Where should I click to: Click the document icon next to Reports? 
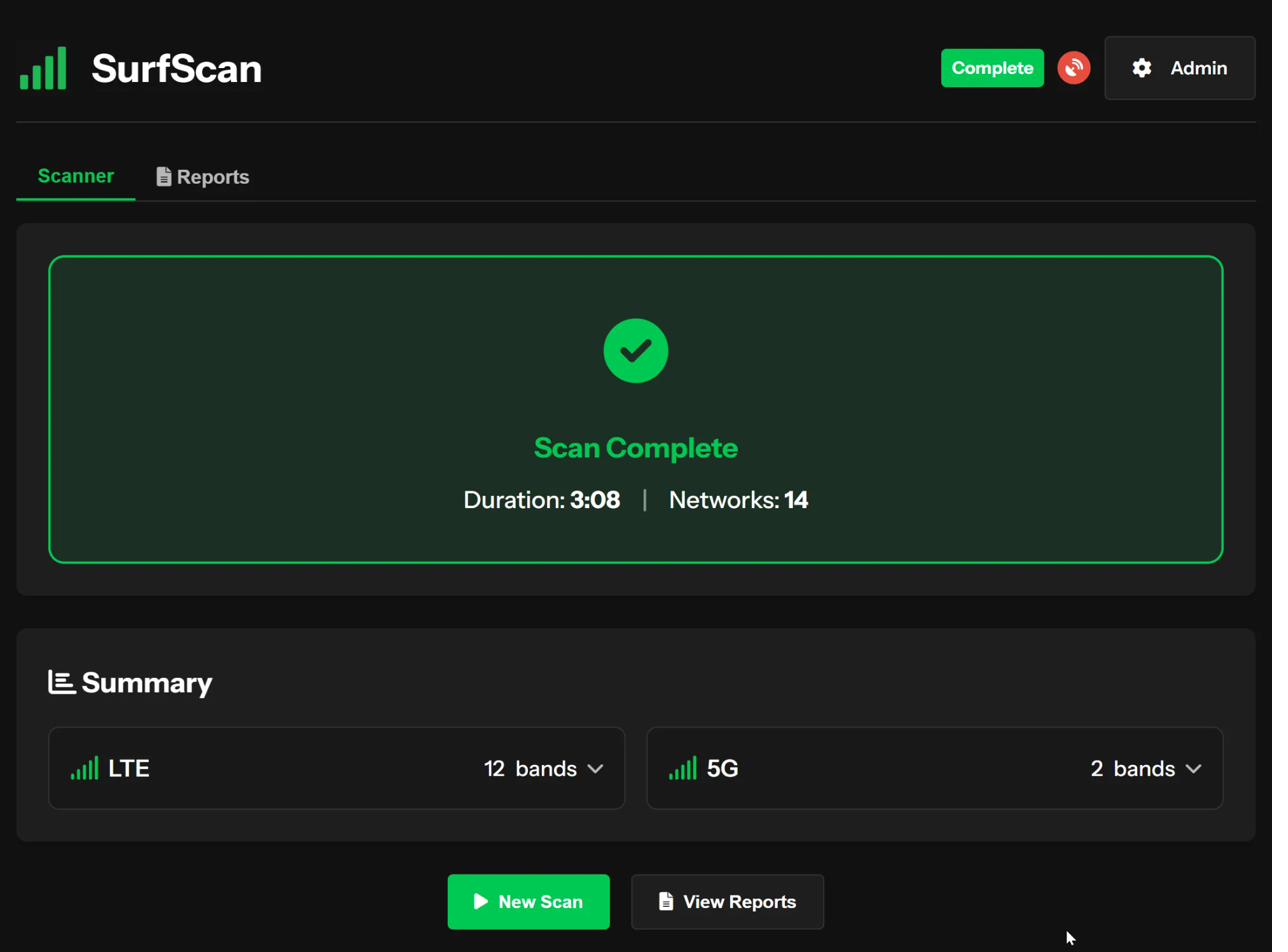pos(163,176)
